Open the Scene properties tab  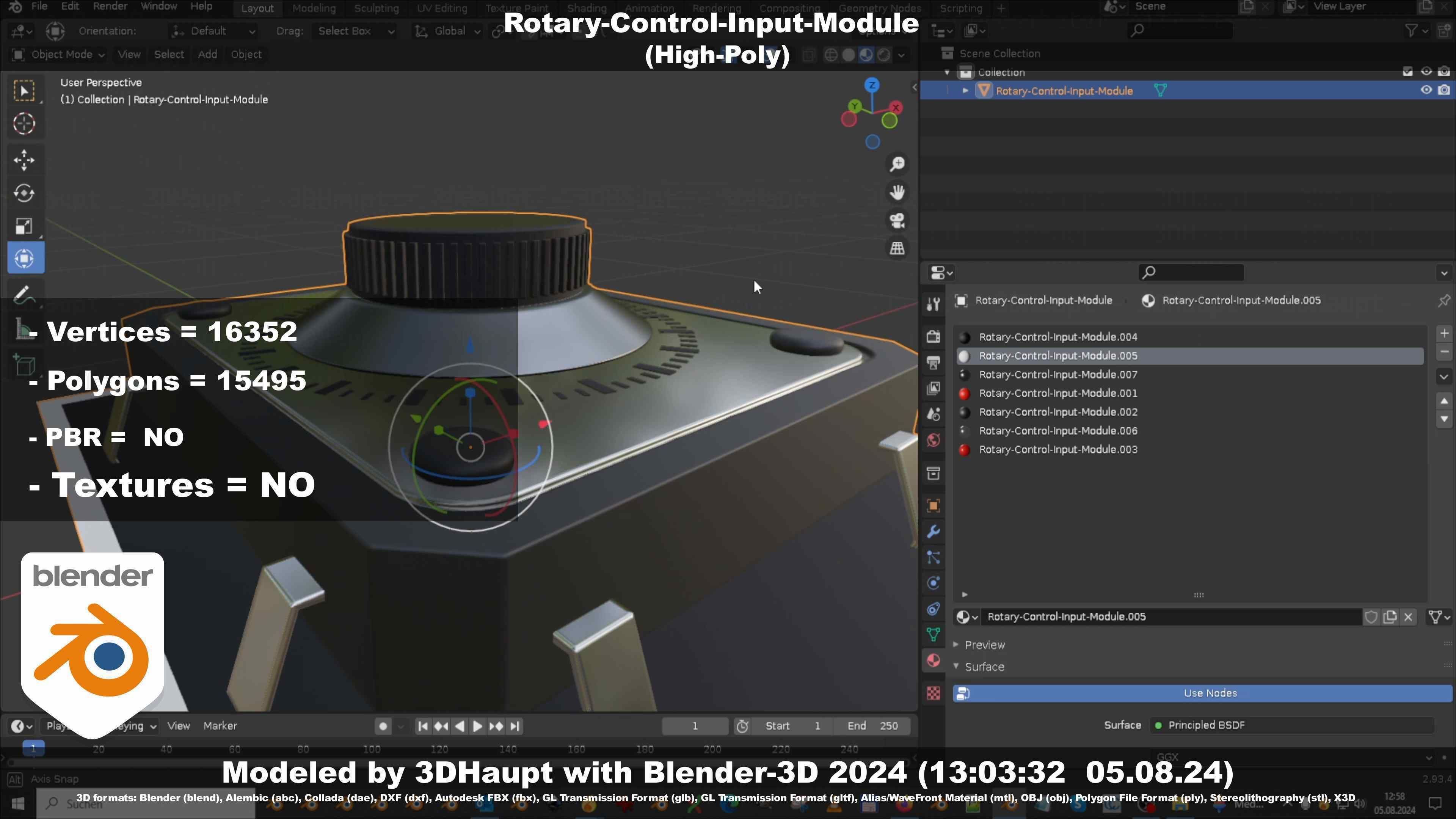tap(934, 414)
